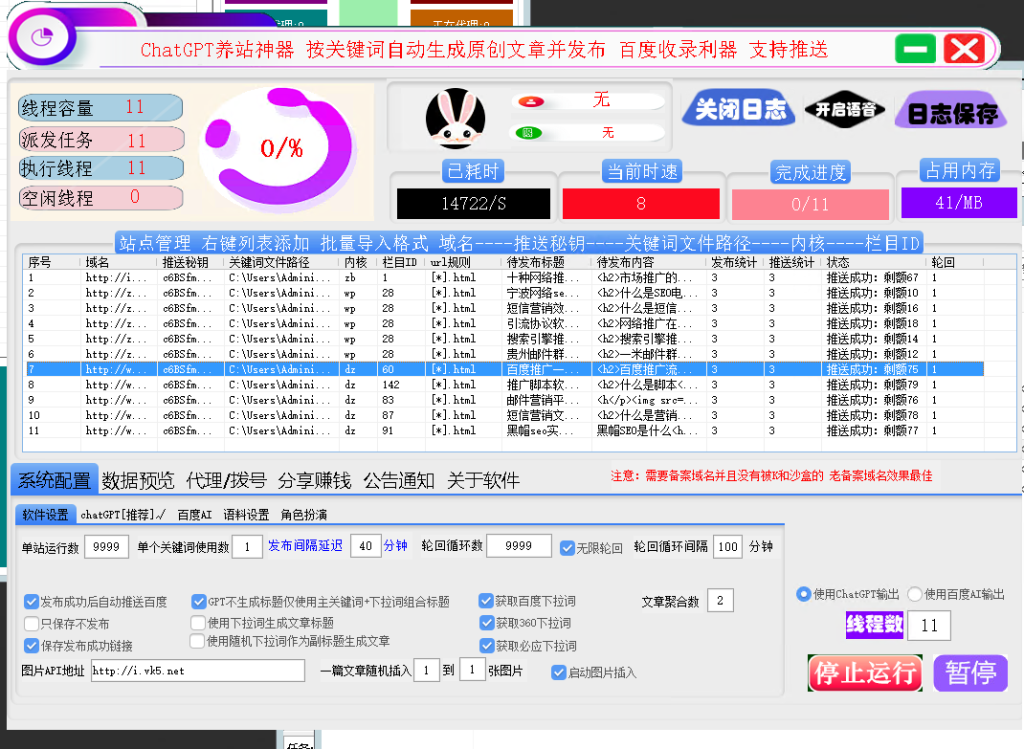
Task: Click the purple pie logo in the title bar
Action: pos(40,36)
